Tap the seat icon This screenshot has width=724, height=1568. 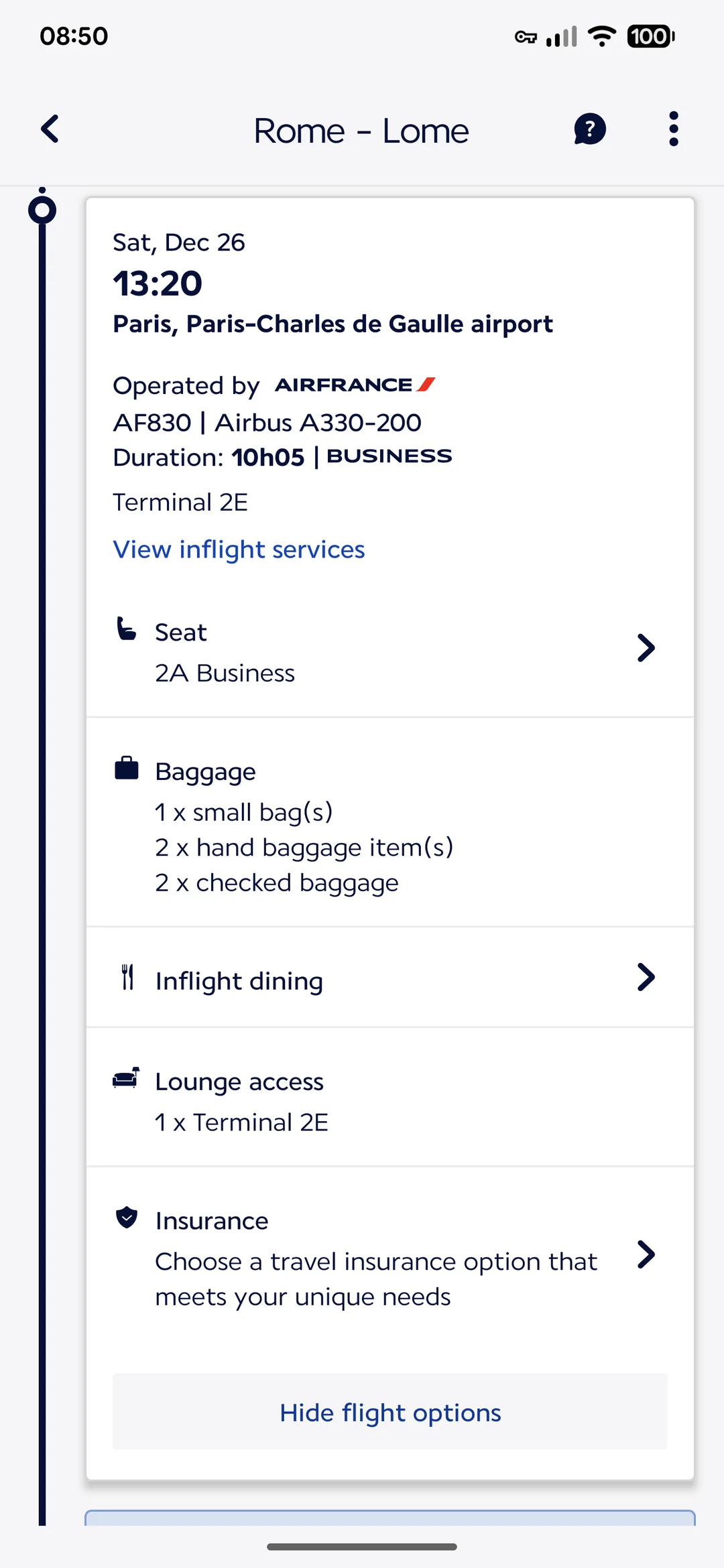click(126, 629)
